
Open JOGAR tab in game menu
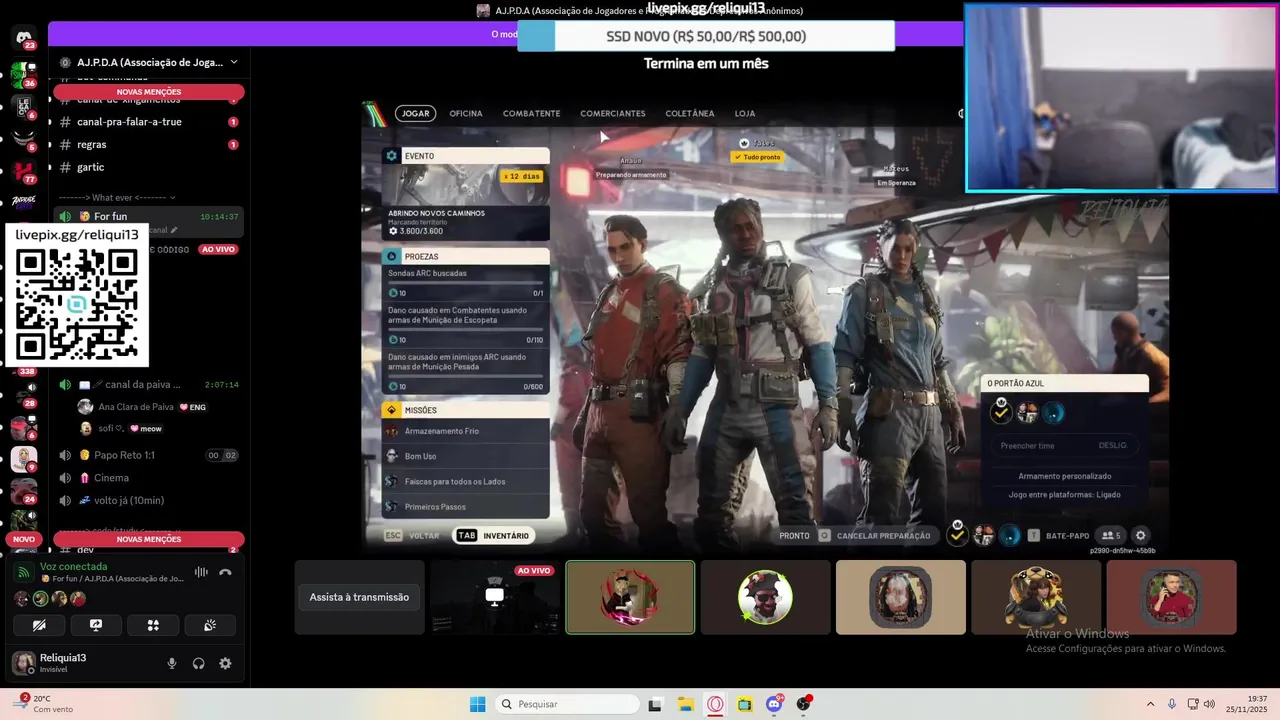[x=415, y=113]
